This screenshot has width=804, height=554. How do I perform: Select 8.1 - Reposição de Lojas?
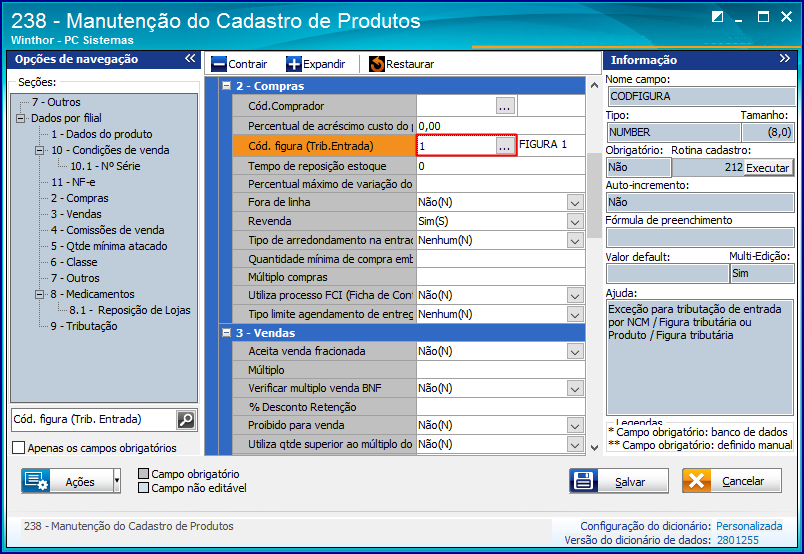[130, 310]
